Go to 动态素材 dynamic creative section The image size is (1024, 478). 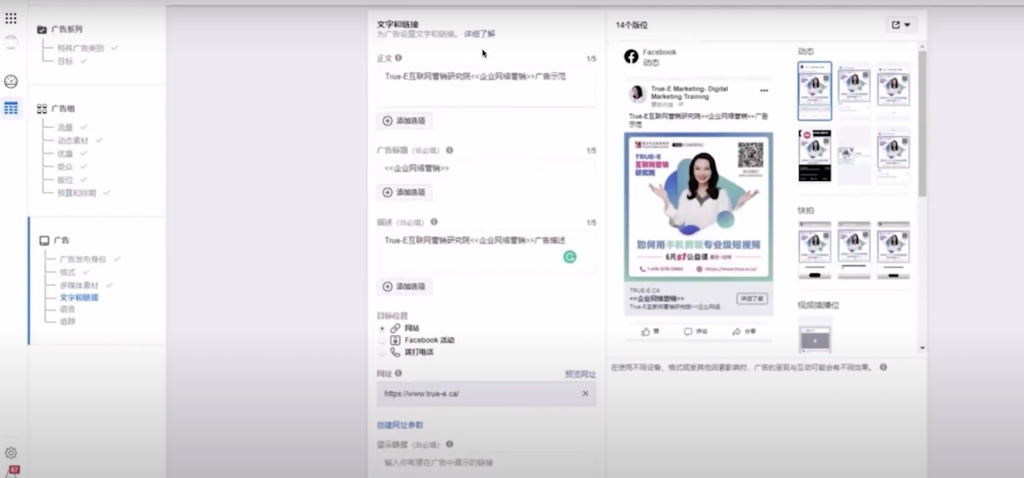(72, 140)
